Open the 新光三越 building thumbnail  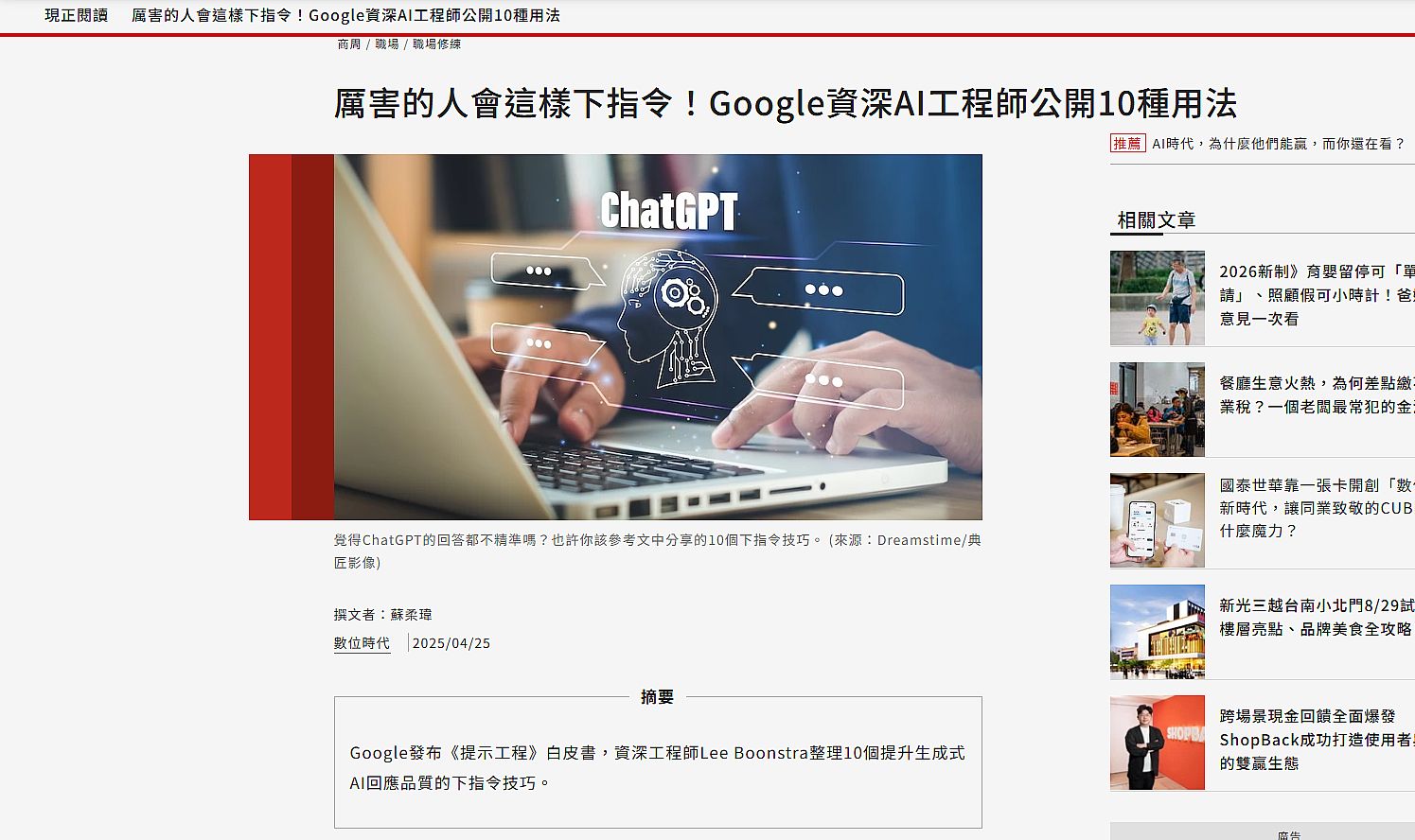pyautogui.click(x=1158, y=632)
